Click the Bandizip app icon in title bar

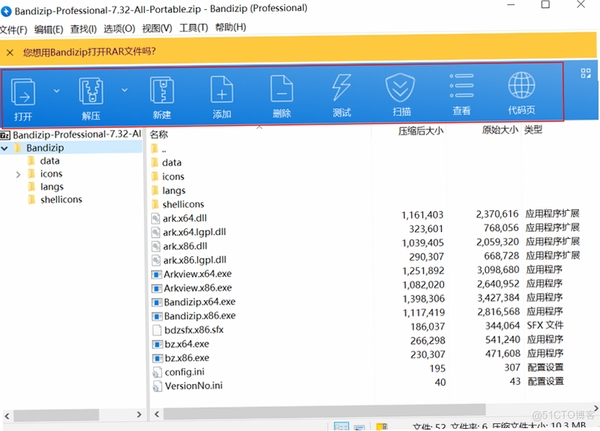click(x=6, y=11)
